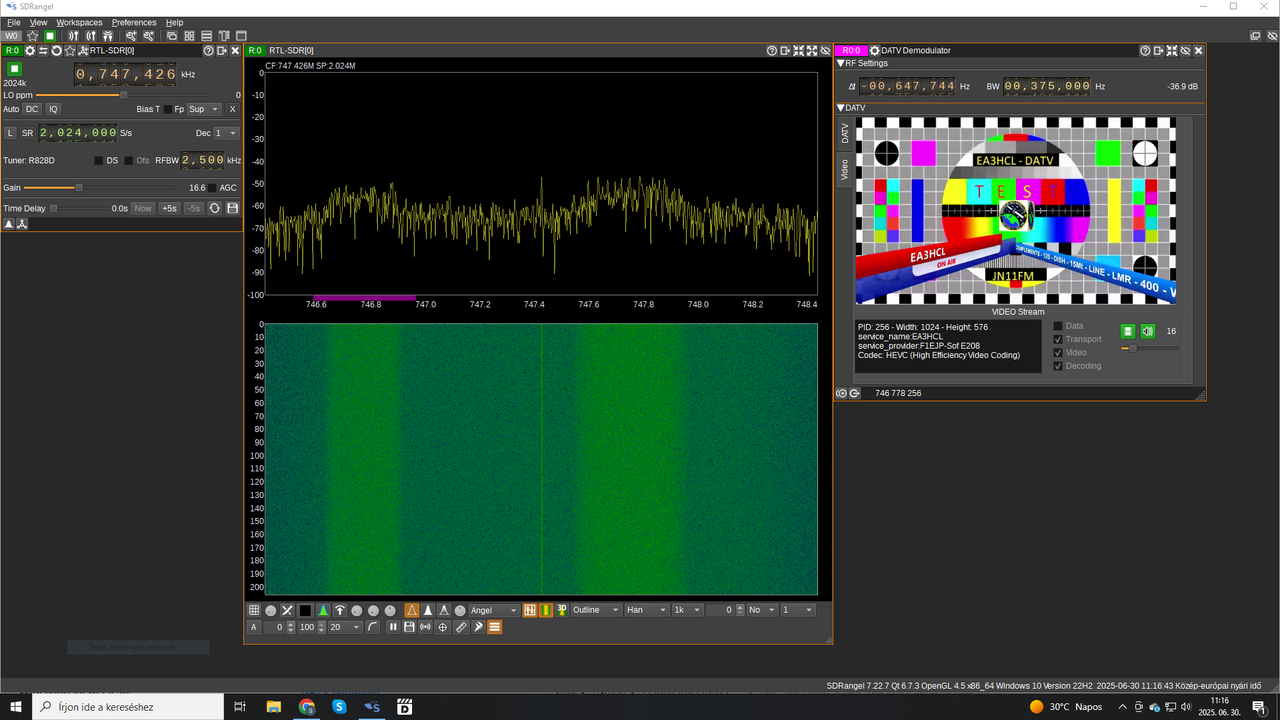Open the View menu
Screen dimensions: 1280x720
point(38,22)
